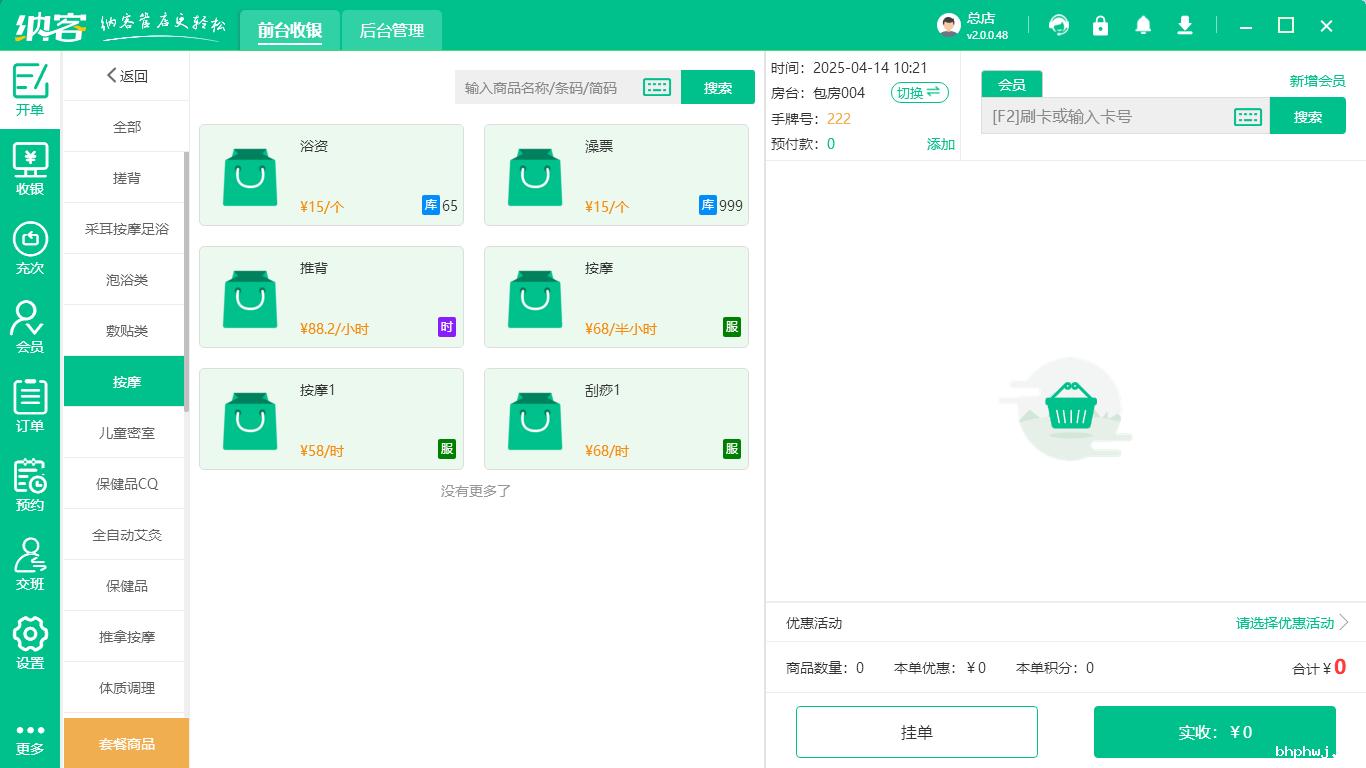Click the 挂单 hold order button
The height and width of the screenshot is (768, 1366).
pos(917,732)
